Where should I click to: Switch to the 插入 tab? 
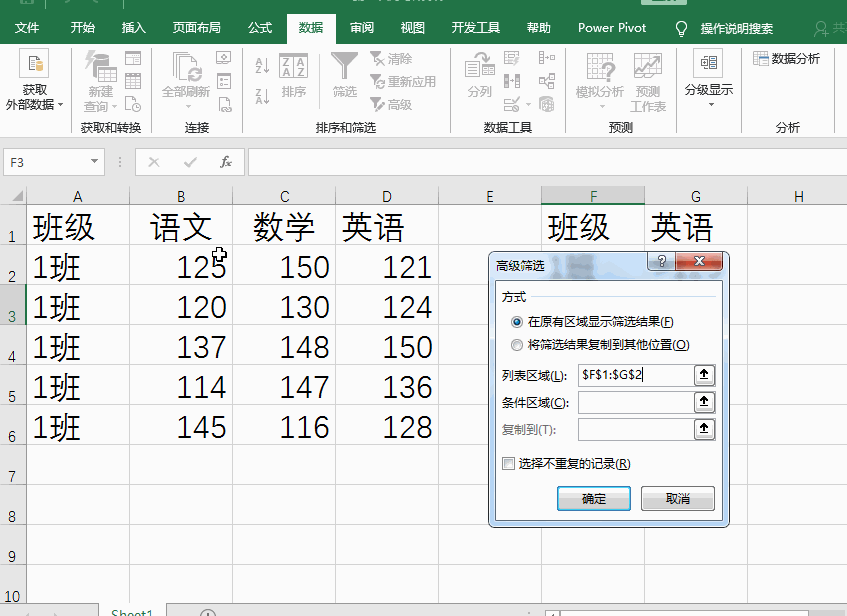pyautogui.click(x=133, y=28)
